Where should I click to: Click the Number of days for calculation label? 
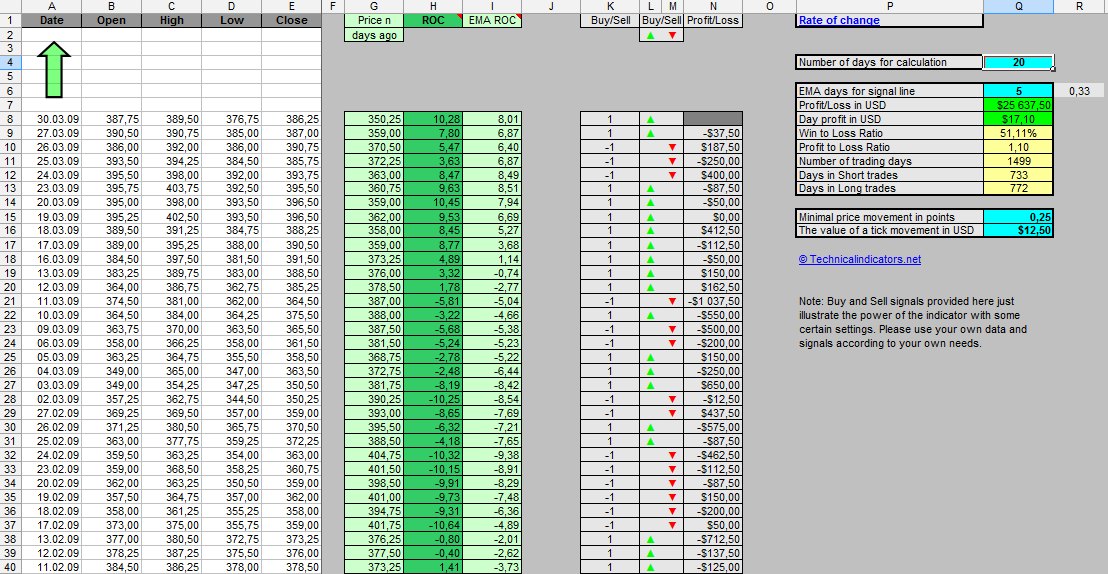click(x=889, y=62)
